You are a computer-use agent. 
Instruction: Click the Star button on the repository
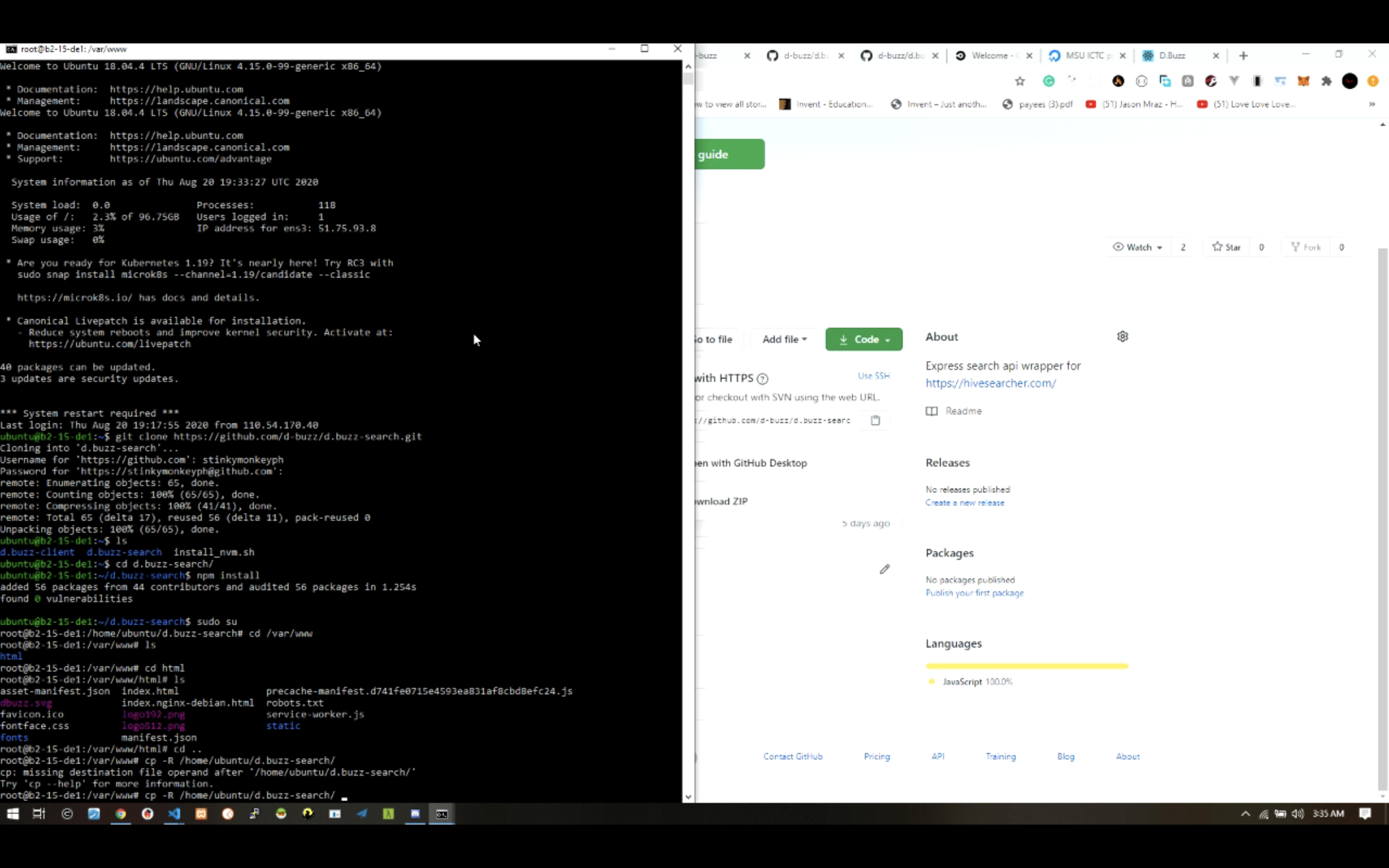point(1226,247)
